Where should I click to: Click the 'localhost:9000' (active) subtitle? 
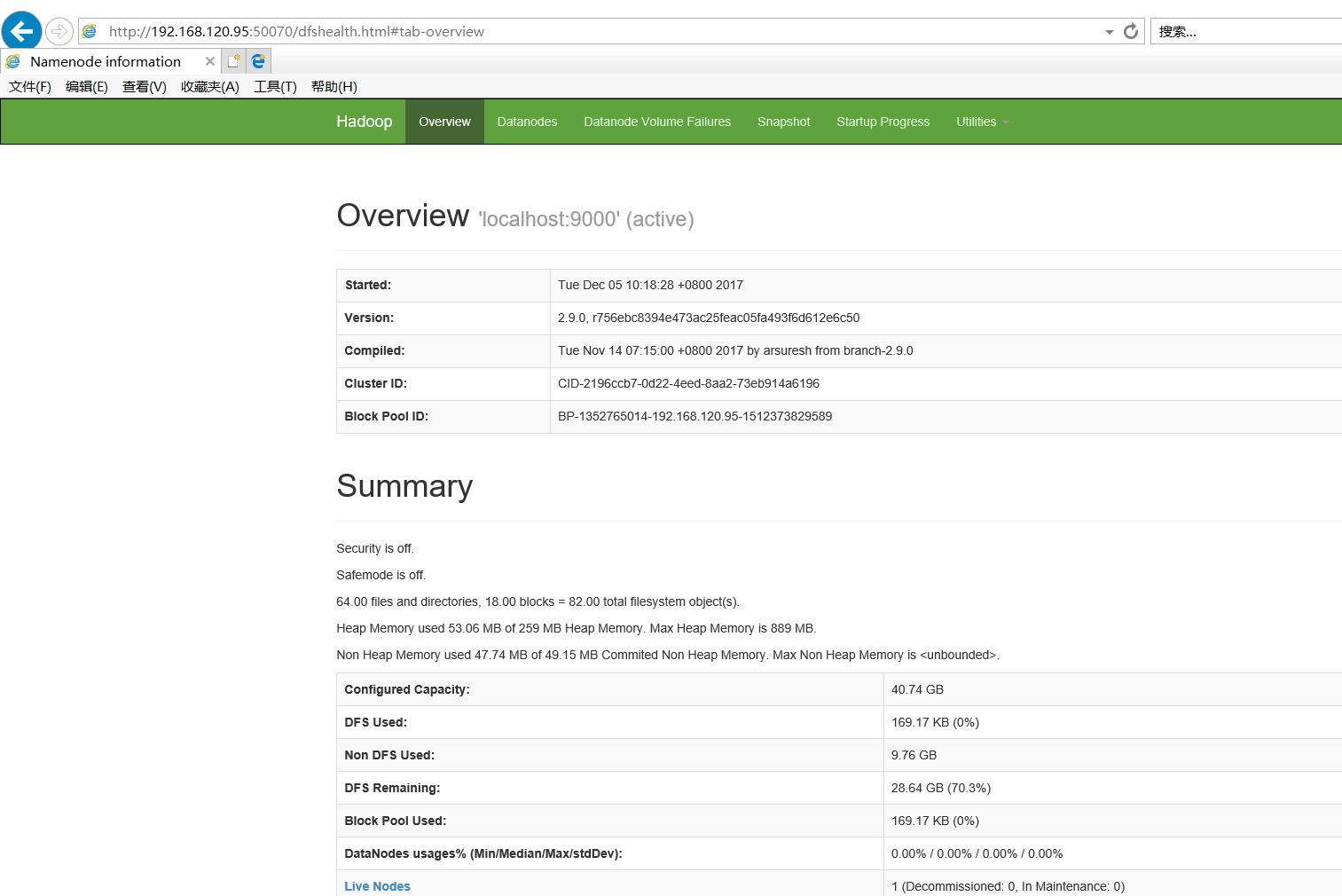click(586, 219)
